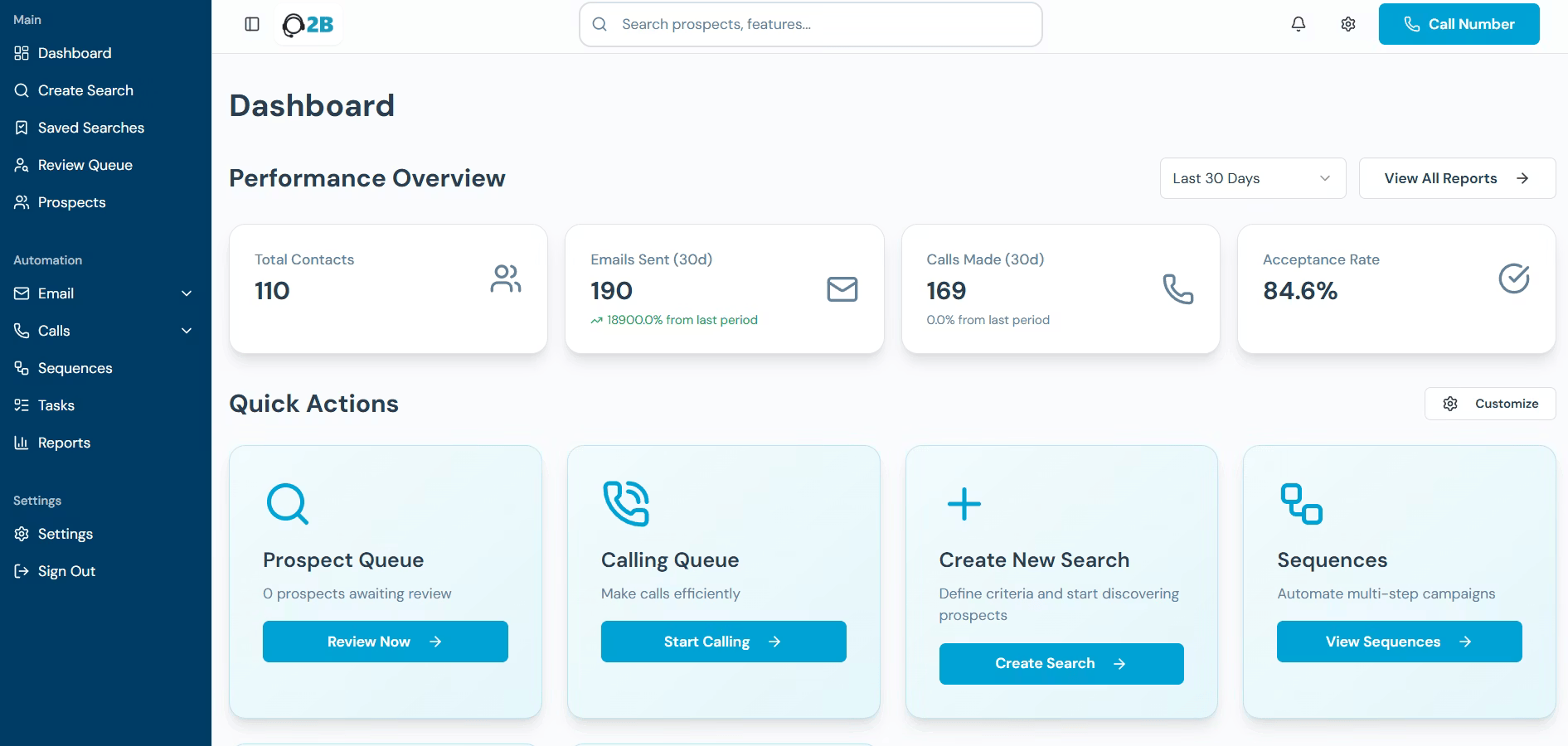The height and width of the screenshot is (746, 1568).
Task: Click View All Reports button
Action: (1456, 178)
